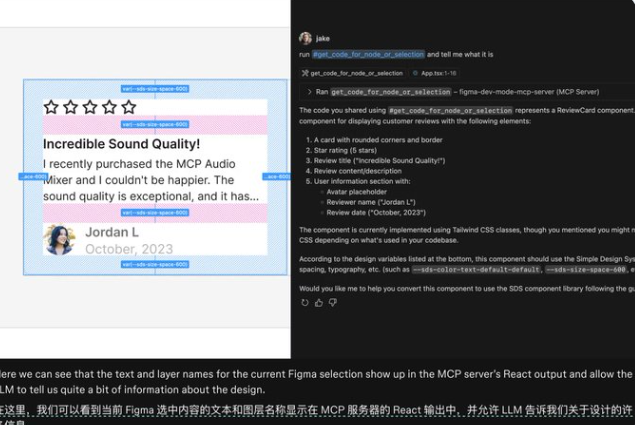Select the right edge spacing variable label
The width and height of the screenshot is (635, 425).
click(x=277, y=176)
